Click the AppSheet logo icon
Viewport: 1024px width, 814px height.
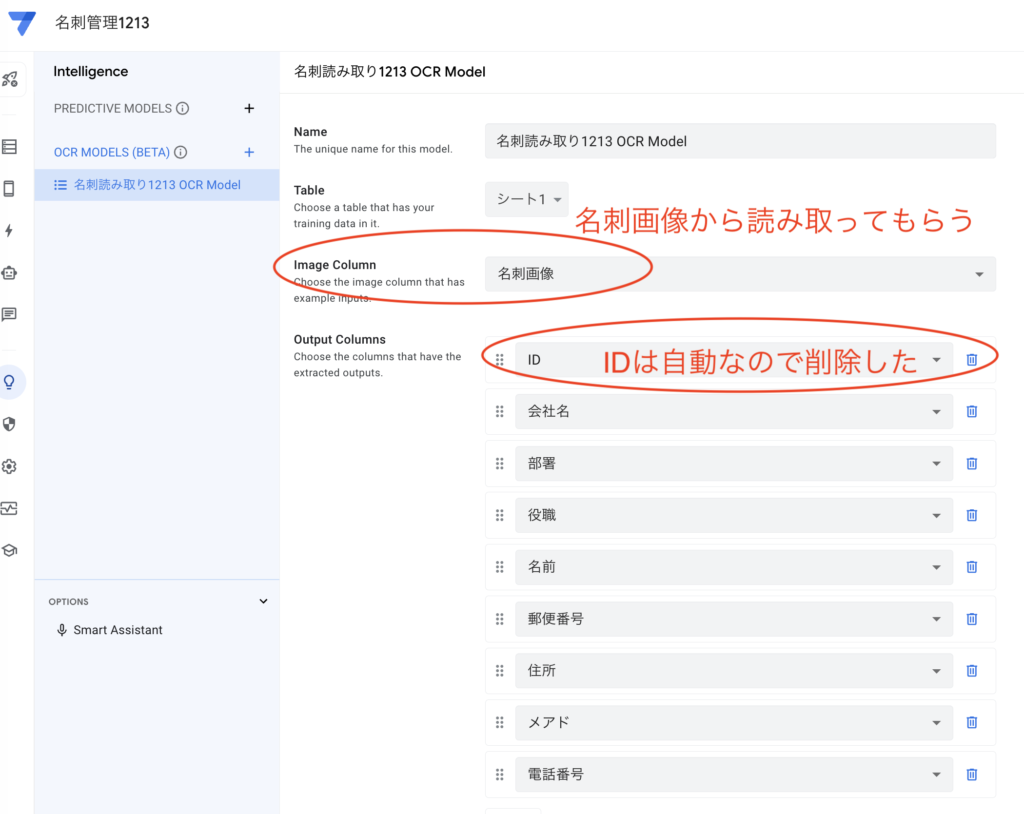click(22, 23)
